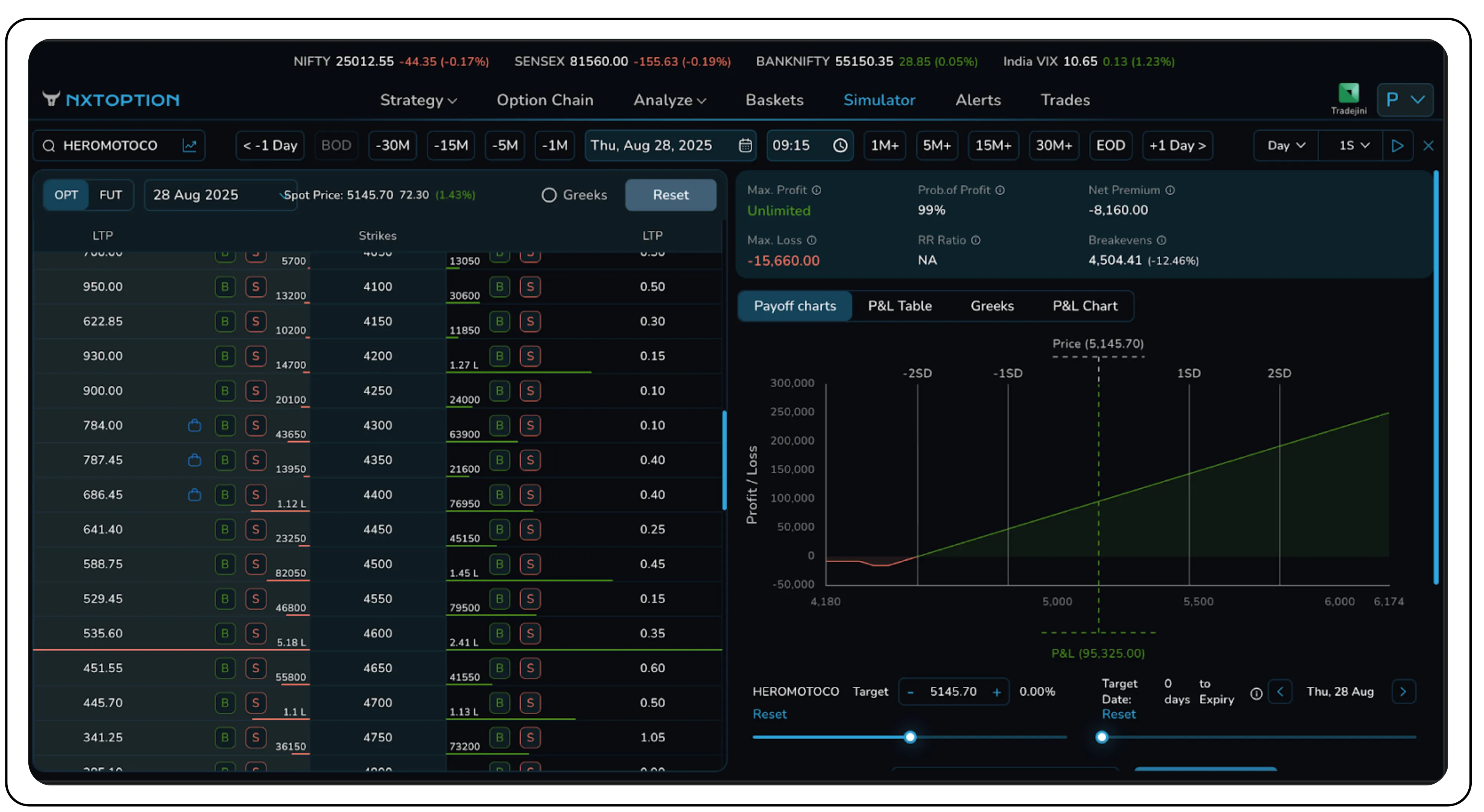Click the Reset button above the option chain
This screenshot has width=1484, height=812.
coord(671,195)
